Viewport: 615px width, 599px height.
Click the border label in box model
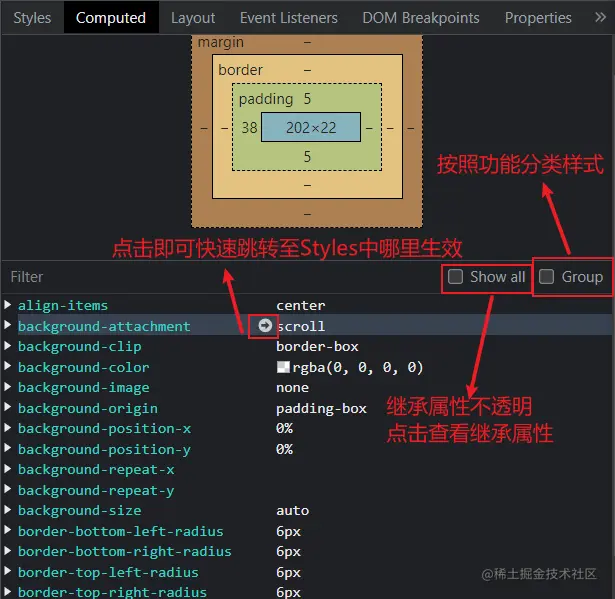pos(240,70)
